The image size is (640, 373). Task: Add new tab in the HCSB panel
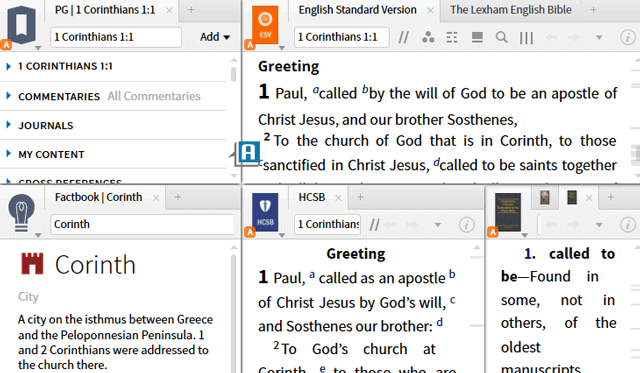click(360, 197)
